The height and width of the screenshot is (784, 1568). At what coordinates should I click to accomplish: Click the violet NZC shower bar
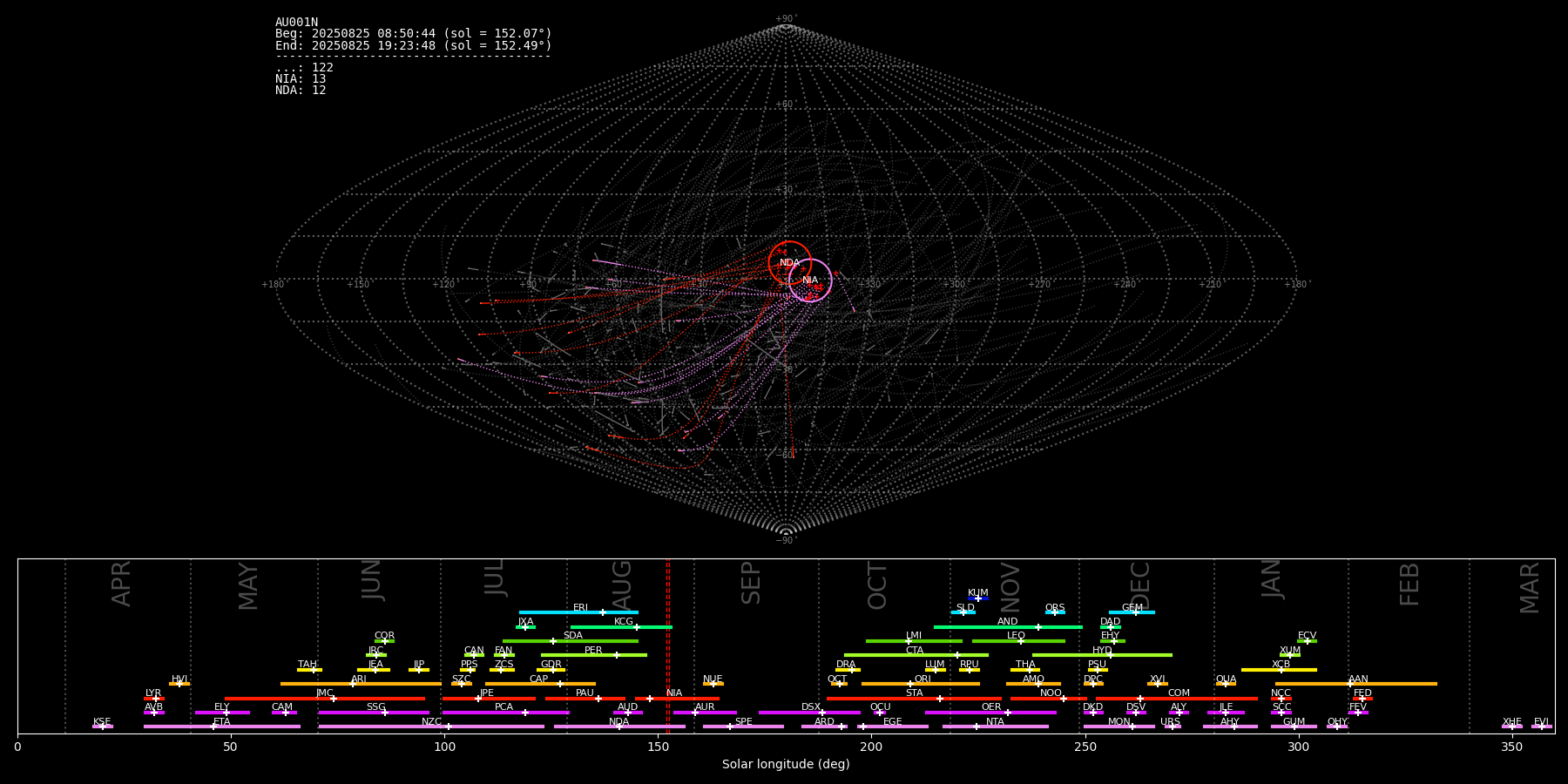click(431, 727)
